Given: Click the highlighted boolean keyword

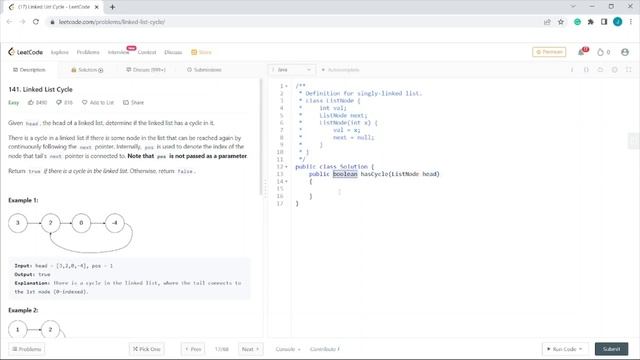Looking at the screenshot, I should (345, 174).
